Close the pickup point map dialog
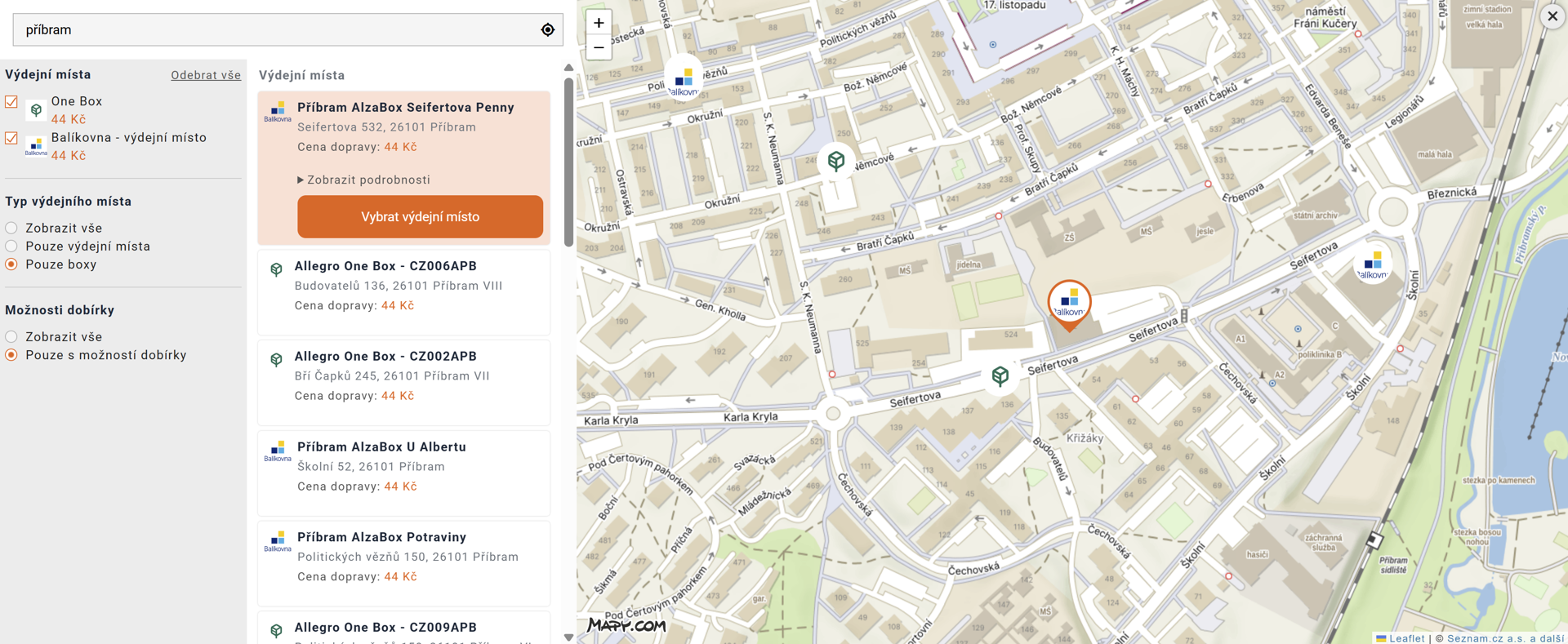1568x644 pixels. pos(1552,16)
